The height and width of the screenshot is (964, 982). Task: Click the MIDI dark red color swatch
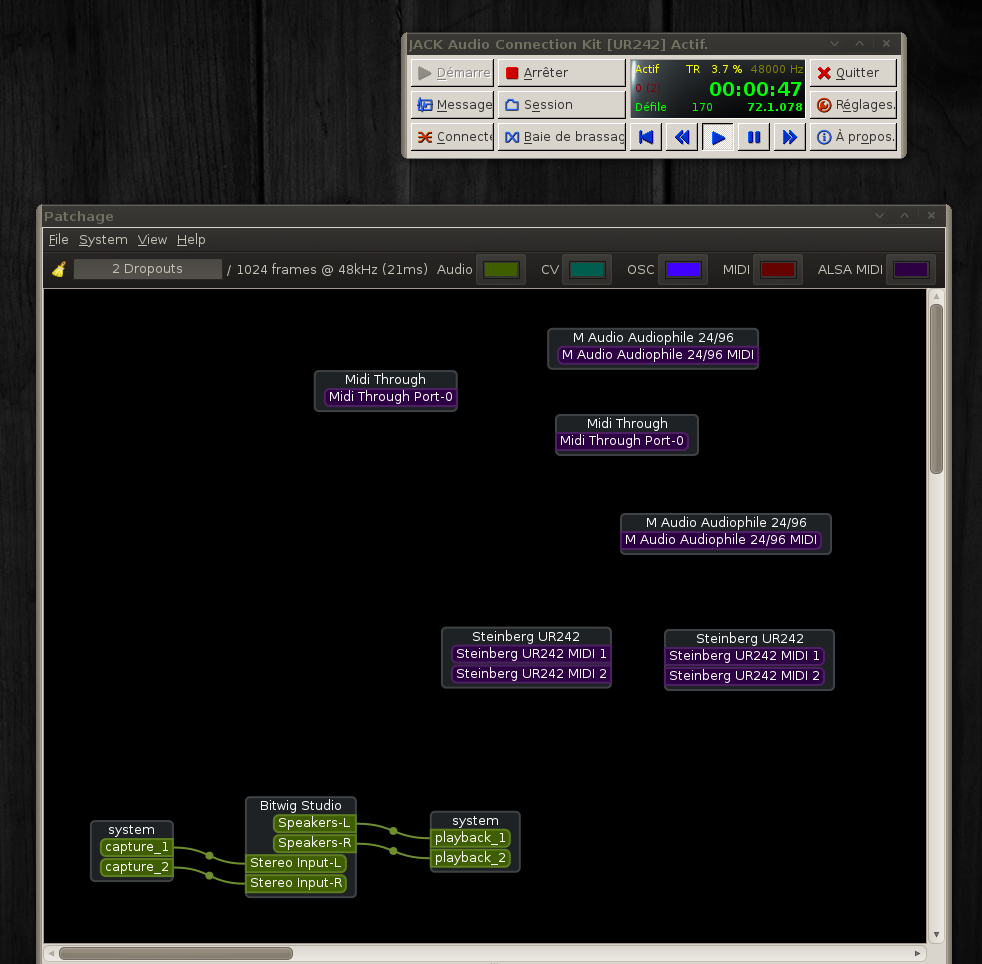[778, 269]
